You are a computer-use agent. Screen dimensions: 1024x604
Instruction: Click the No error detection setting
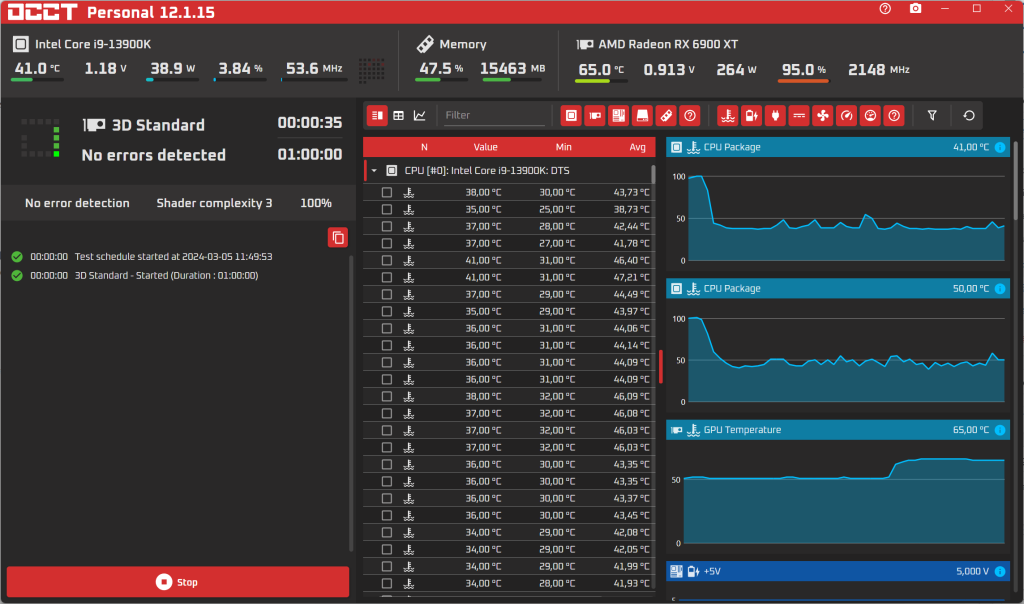click(77, 203)
